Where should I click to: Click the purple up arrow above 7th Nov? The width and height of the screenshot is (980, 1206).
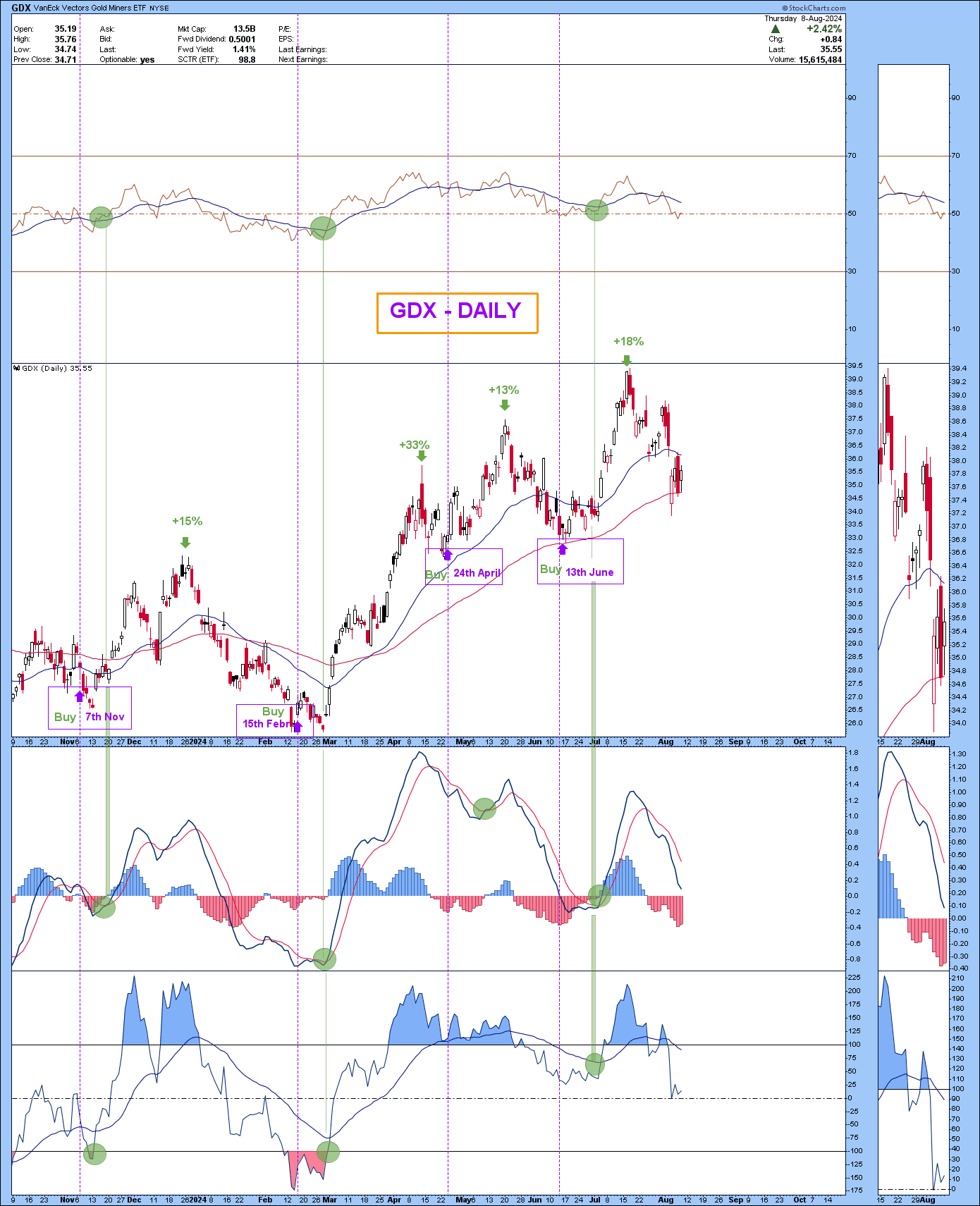pyautogui.click(x=79, y=696)
